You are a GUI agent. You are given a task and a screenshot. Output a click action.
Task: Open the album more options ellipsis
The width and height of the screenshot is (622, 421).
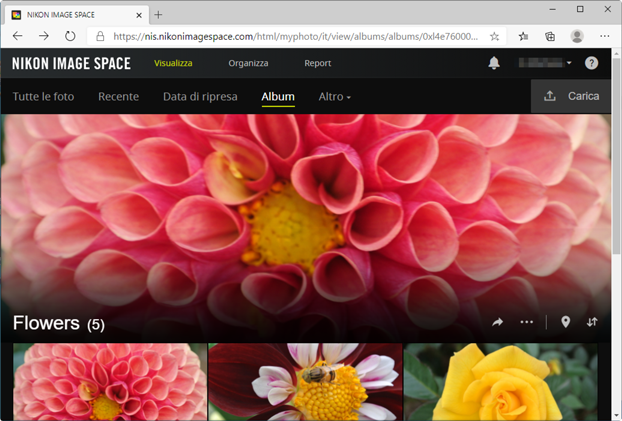tap(527, 322)
